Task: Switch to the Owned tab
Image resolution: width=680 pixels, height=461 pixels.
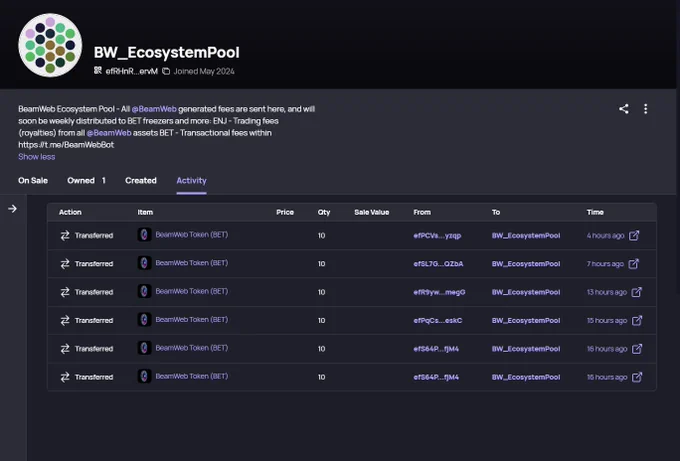Action: pos(86,180)
